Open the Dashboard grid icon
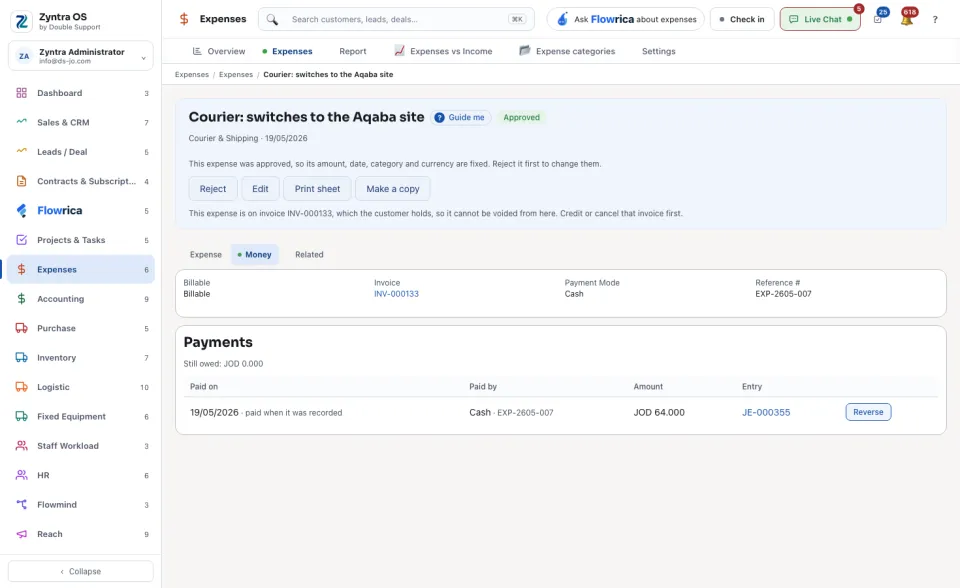The height and width of the screenshot is (588, 960). pos(21,93)
